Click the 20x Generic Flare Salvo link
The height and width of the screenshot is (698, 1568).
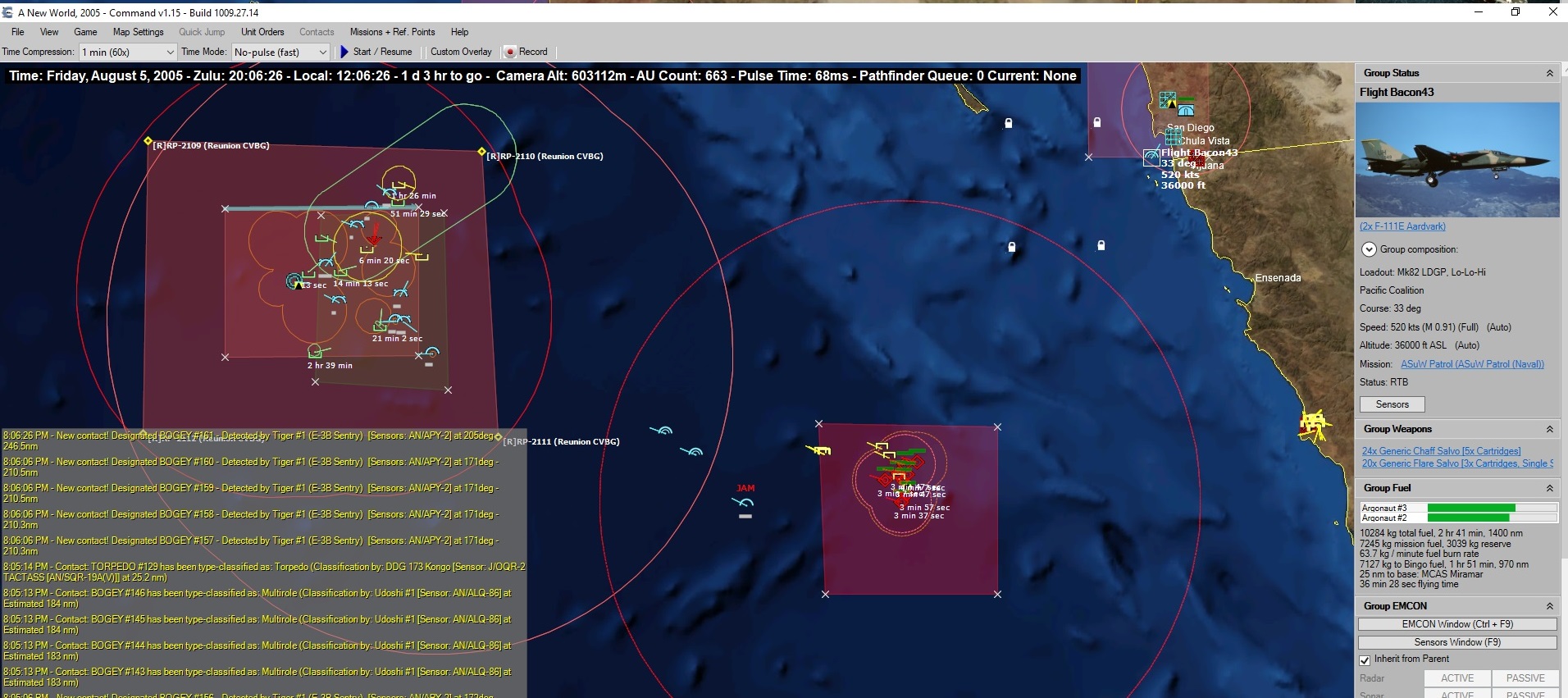(1457, 463)
